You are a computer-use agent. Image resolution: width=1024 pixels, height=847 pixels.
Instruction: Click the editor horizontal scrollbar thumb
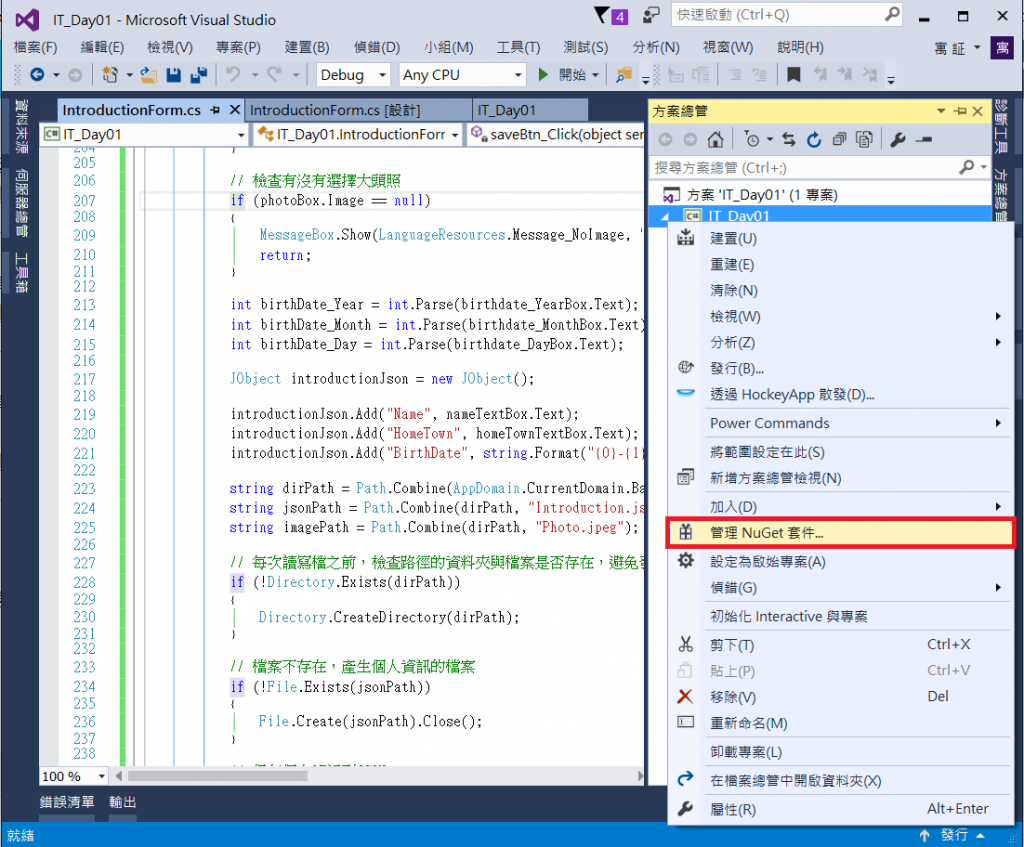pos(217,776)
